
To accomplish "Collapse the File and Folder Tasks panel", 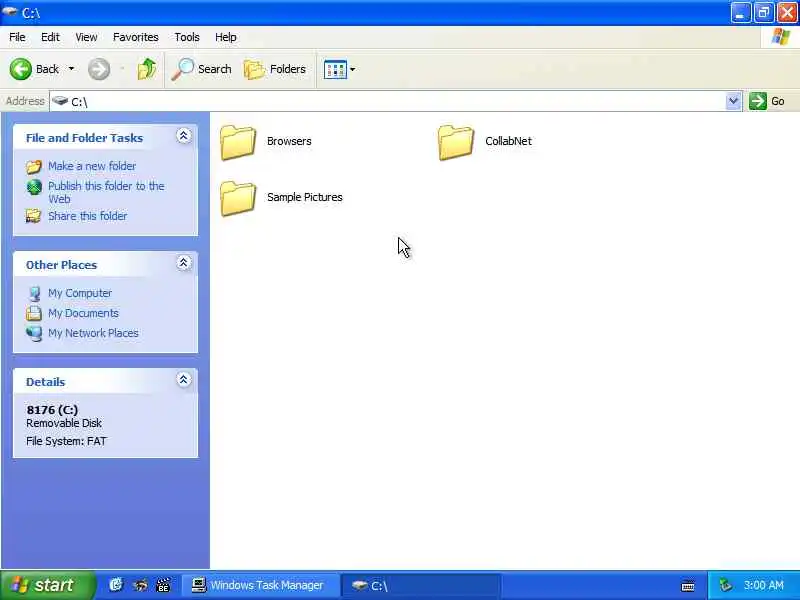I will (x=184, y=136).
